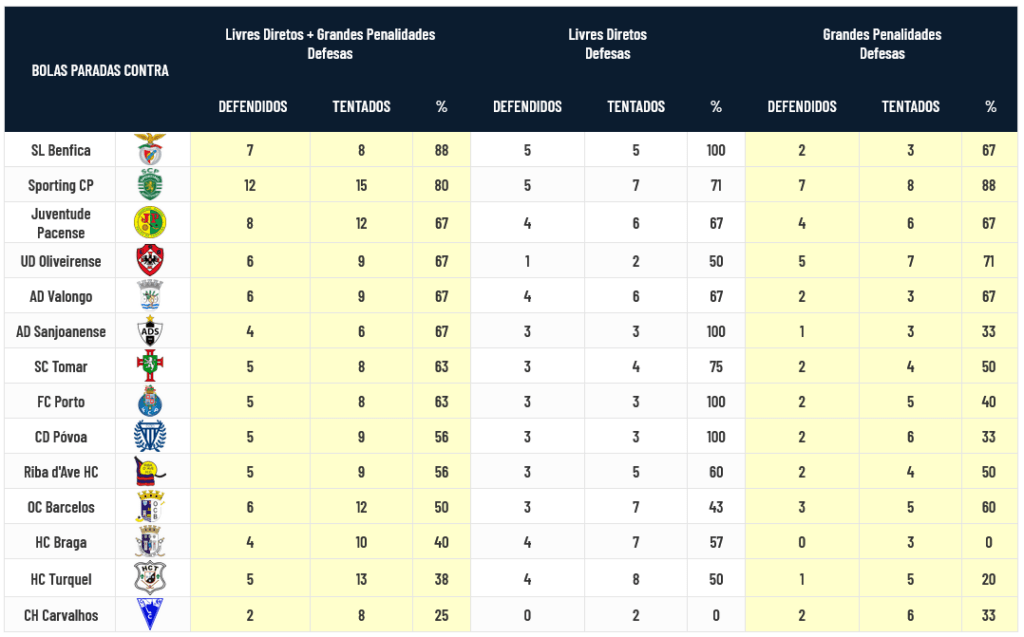Click the Juventude Pacense club logo
1024x637 pixels.
(x=150, y=222)
